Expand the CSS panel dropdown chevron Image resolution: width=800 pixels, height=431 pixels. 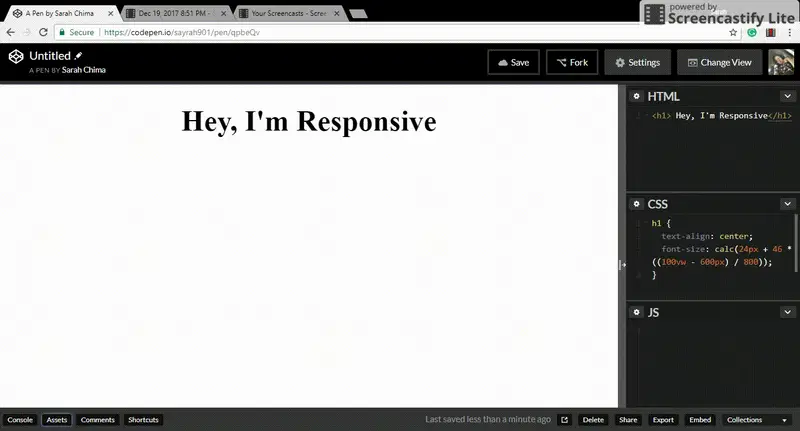click(787, 204)
